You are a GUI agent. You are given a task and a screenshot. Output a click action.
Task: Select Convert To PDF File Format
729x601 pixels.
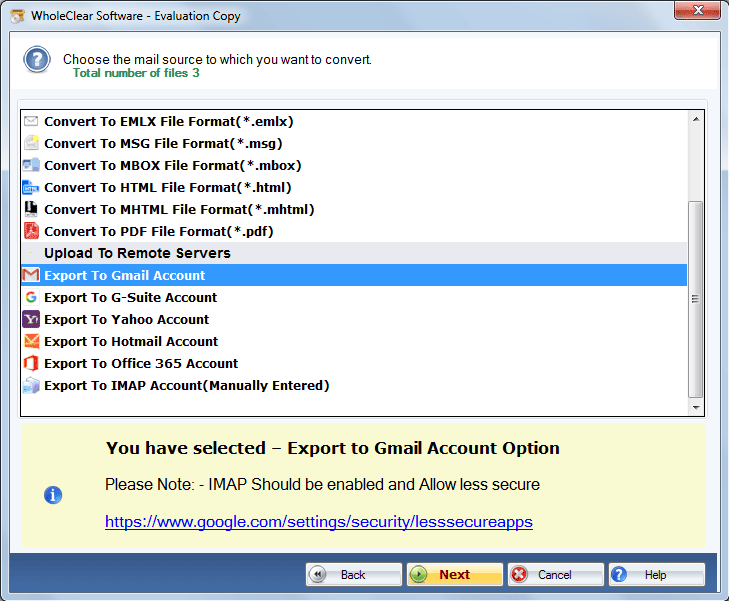tap(354, 231)
